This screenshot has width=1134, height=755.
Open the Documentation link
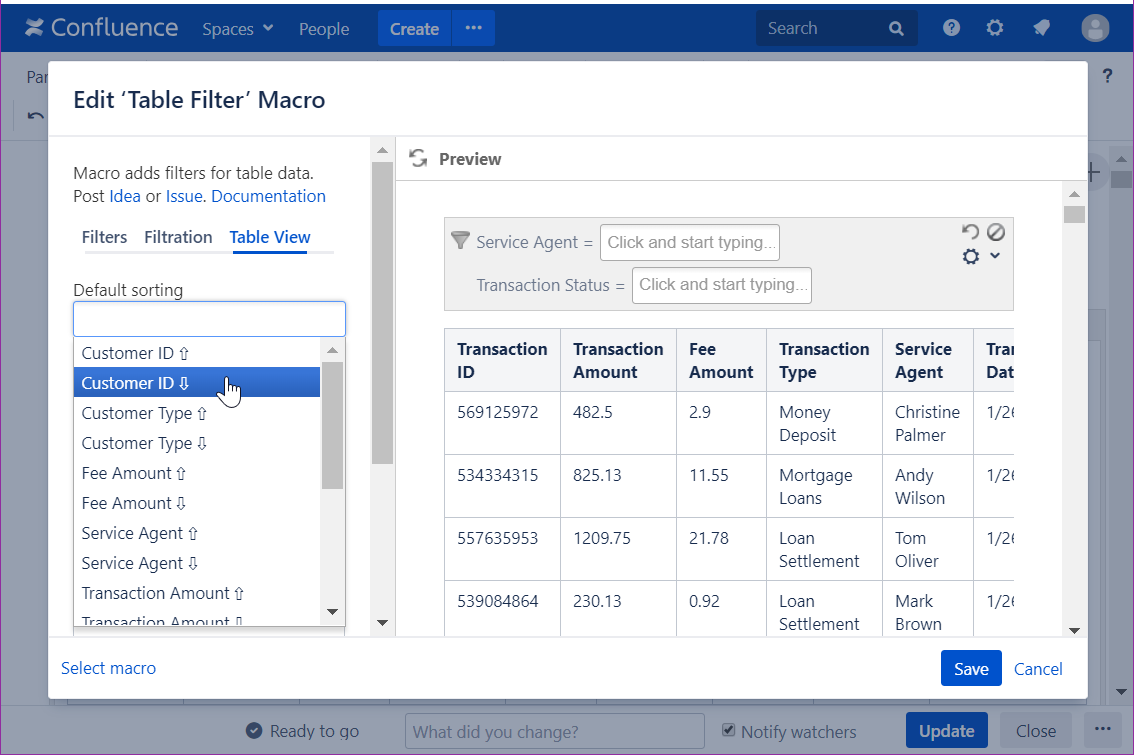tap(268, 196)
